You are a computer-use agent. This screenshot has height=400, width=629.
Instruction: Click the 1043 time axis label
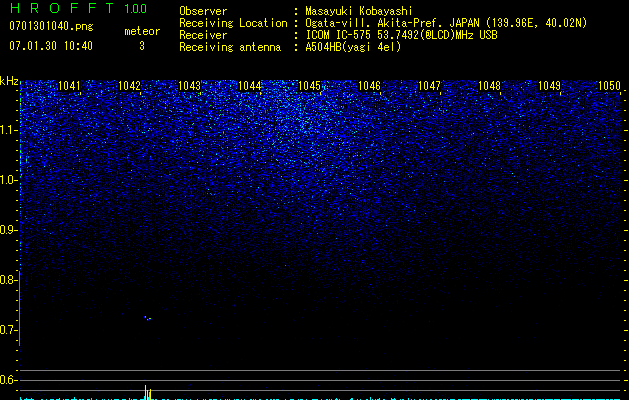tap(189, 86)
